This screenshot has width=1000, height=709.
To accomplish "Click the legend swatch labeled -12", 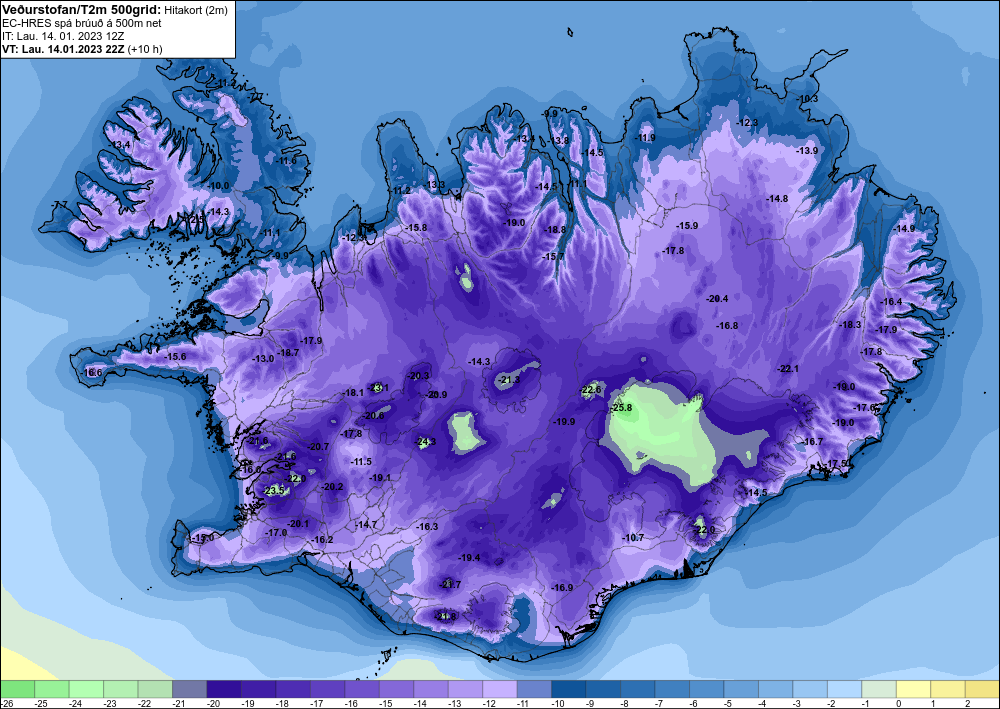I will tap(499, 689).
